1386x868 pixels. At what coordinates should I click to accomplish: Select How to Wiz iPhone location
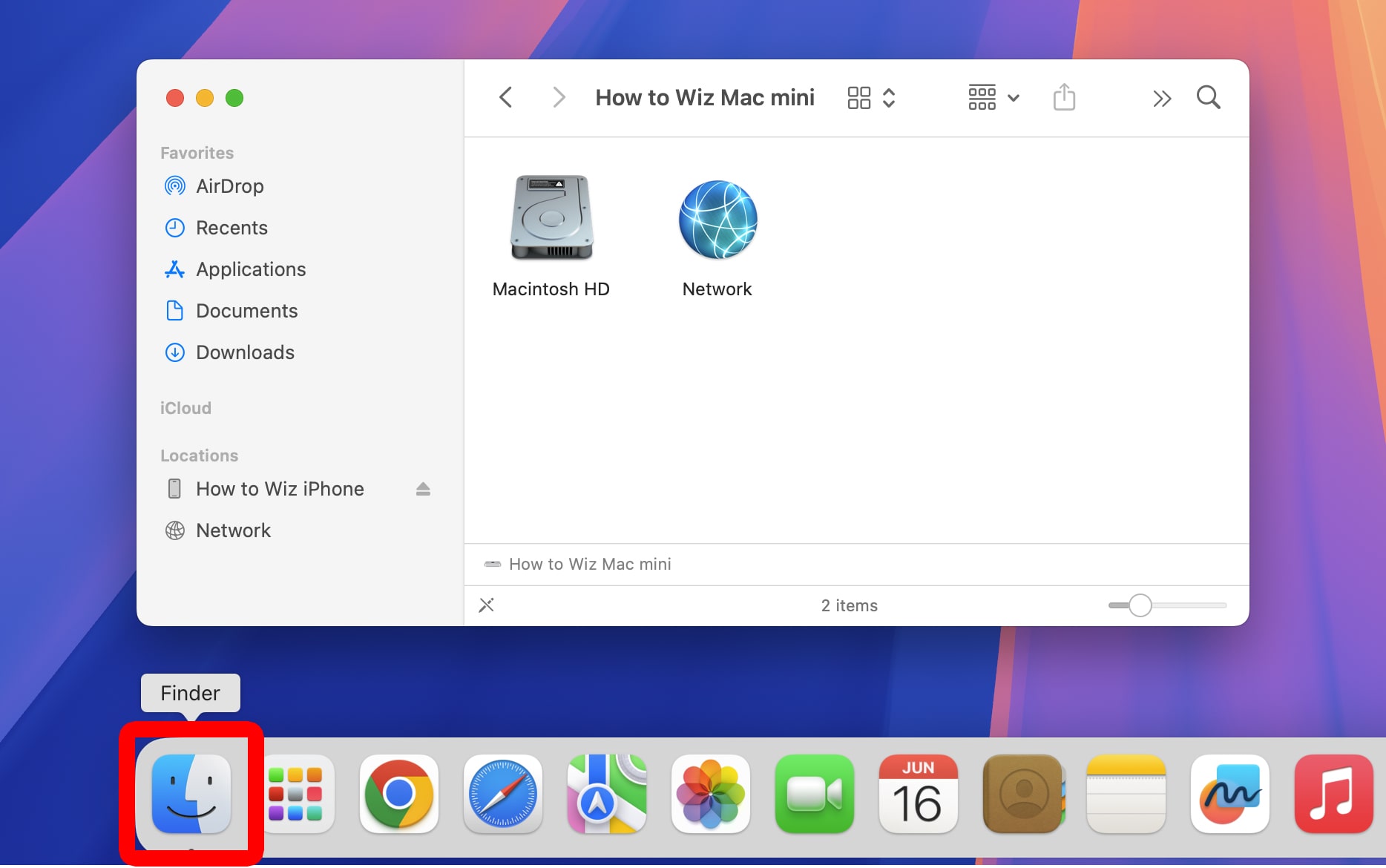279,489
